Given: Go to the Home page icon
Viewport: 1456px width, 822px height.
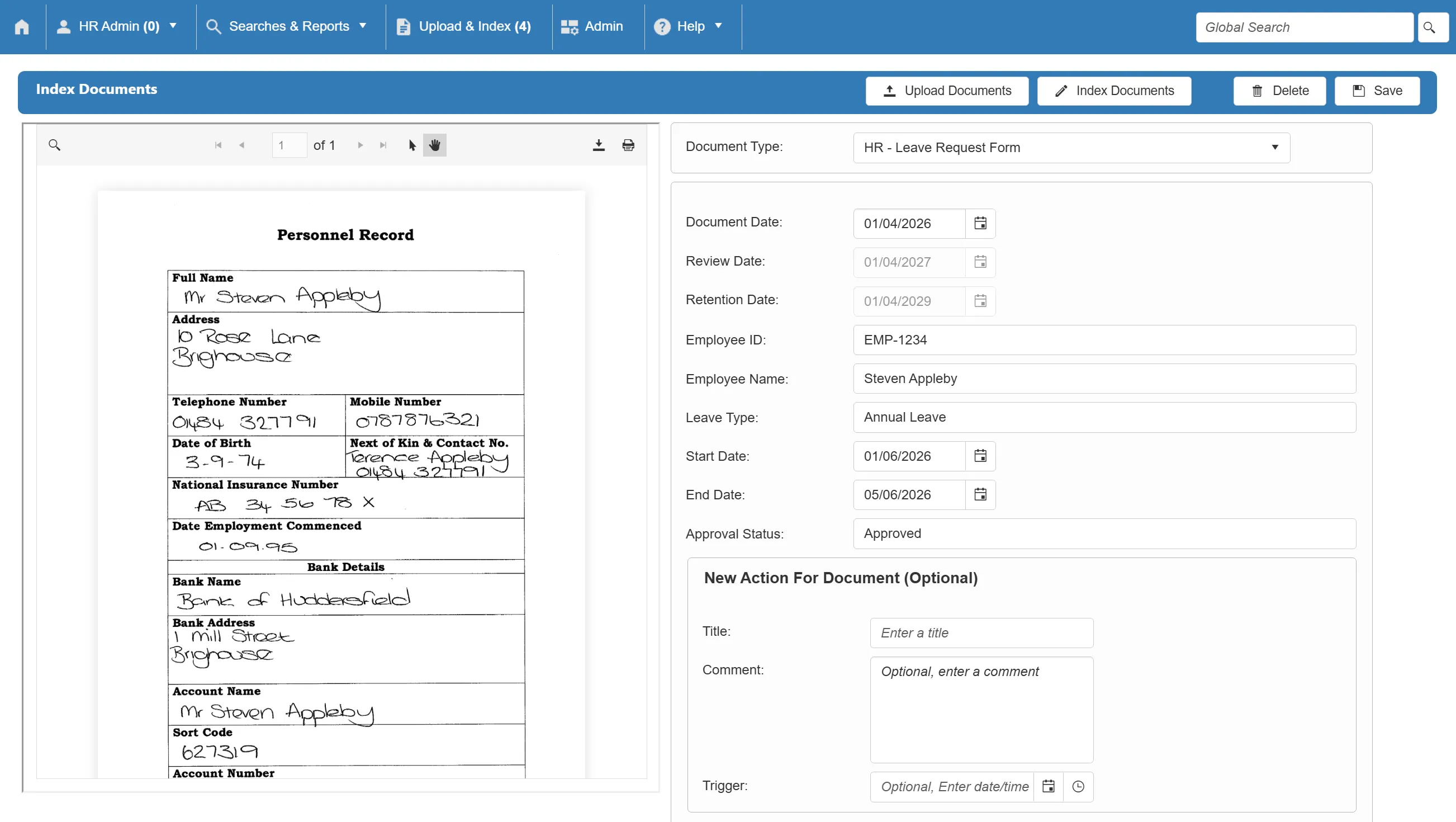Looking at the screenshot, I should [x=21, y=27].
